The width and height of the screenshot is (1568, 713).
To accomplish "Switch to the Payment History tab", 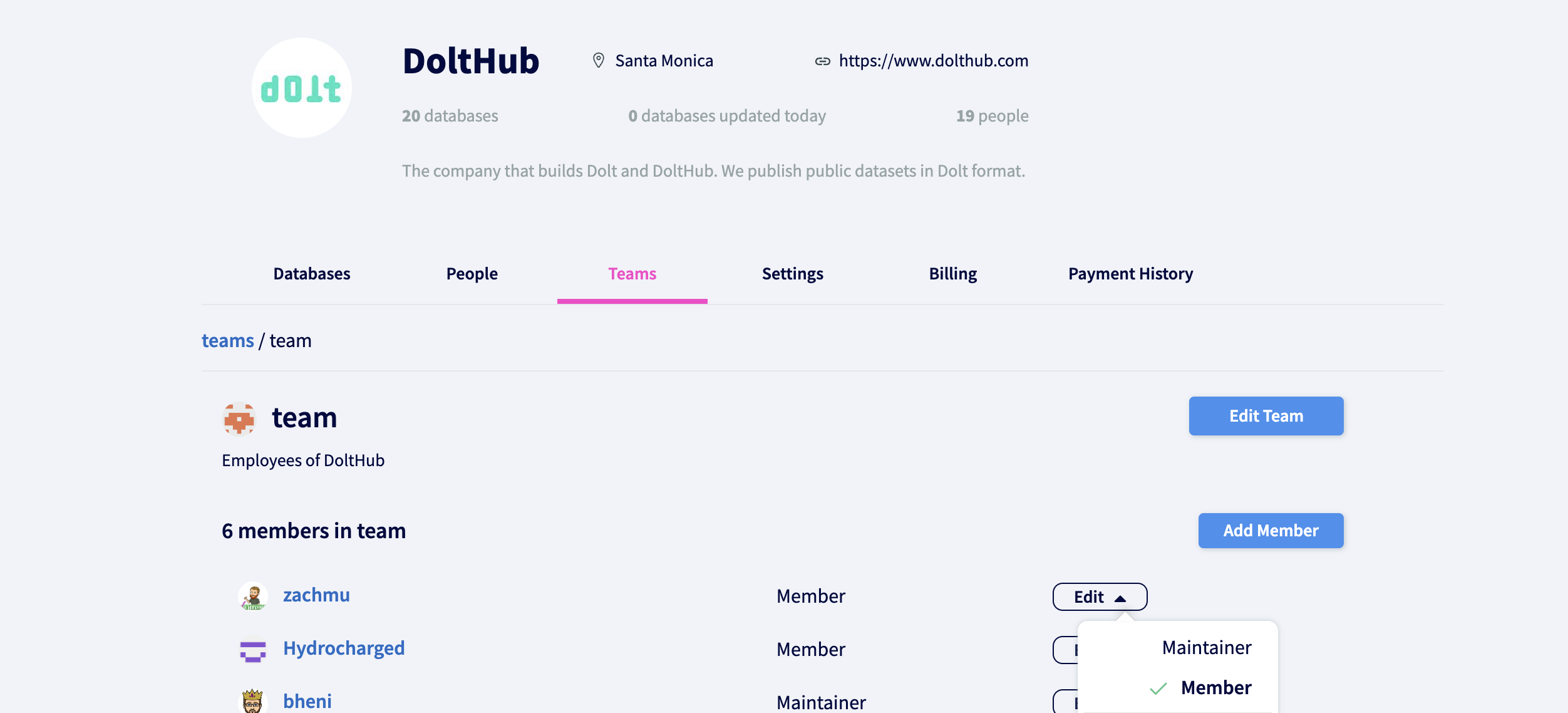I will coord(1130,274).
